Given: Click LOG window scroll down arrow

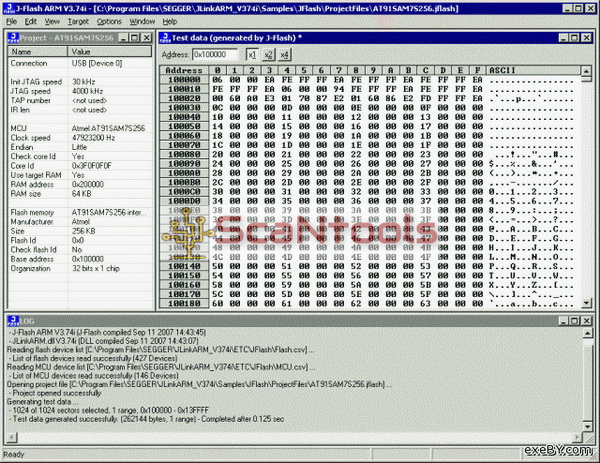Looking at the screenshot, I should pos(588,426).
